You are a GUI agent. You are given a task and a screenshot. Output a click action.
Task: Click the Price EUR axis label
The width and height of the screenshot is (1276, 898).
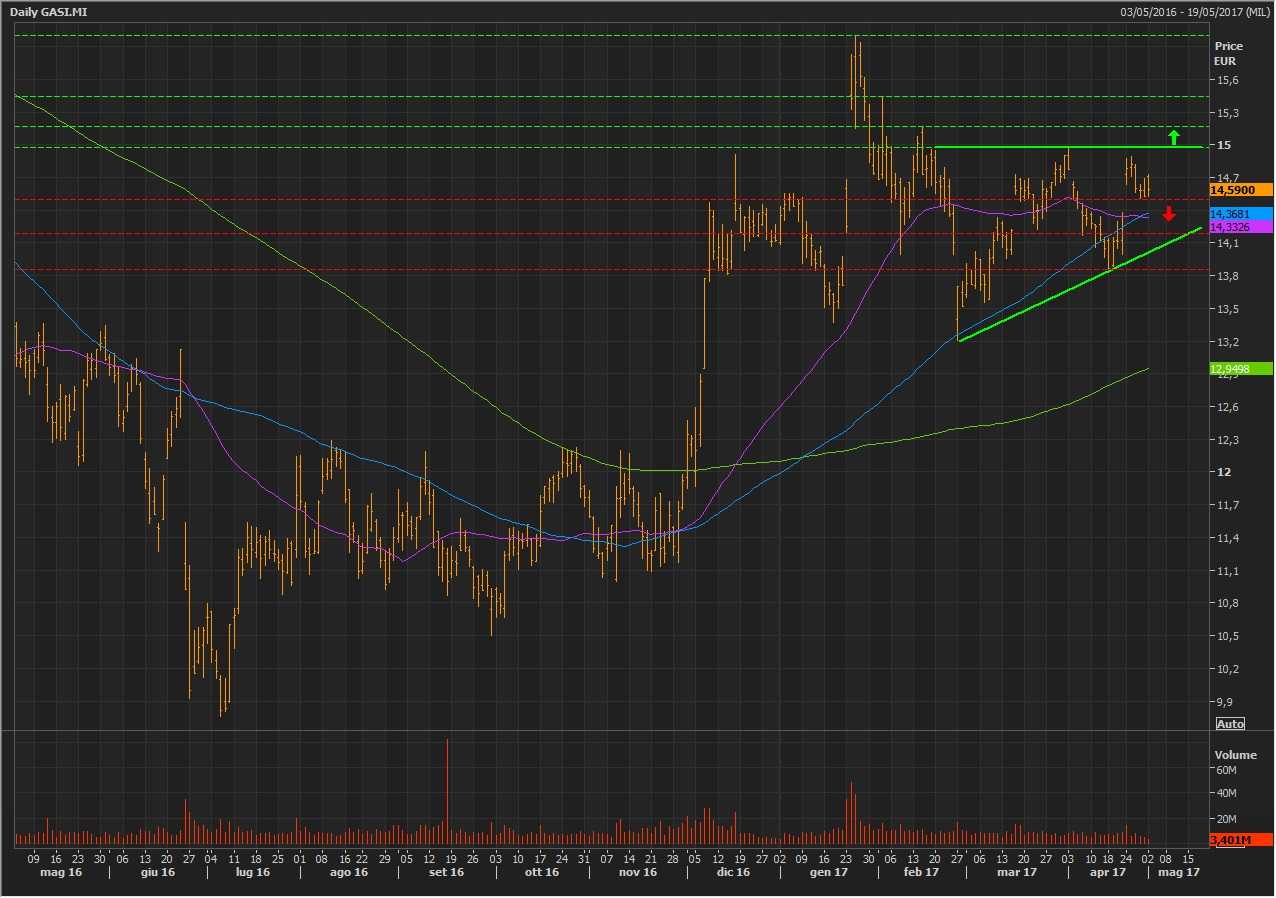click(x=1227, y=53)
